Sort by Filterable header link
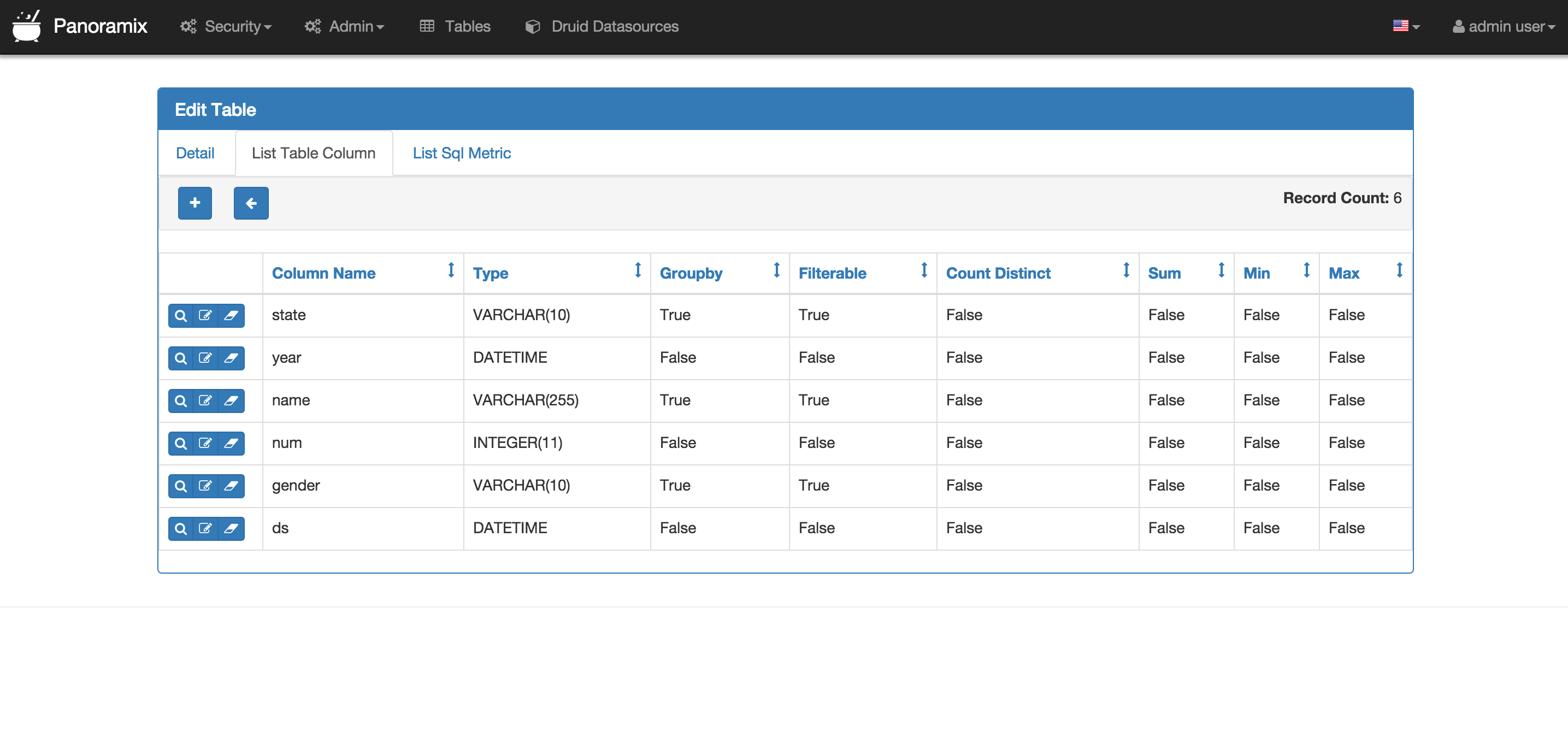The image size is (1568, 755). (x=832, y=273)
